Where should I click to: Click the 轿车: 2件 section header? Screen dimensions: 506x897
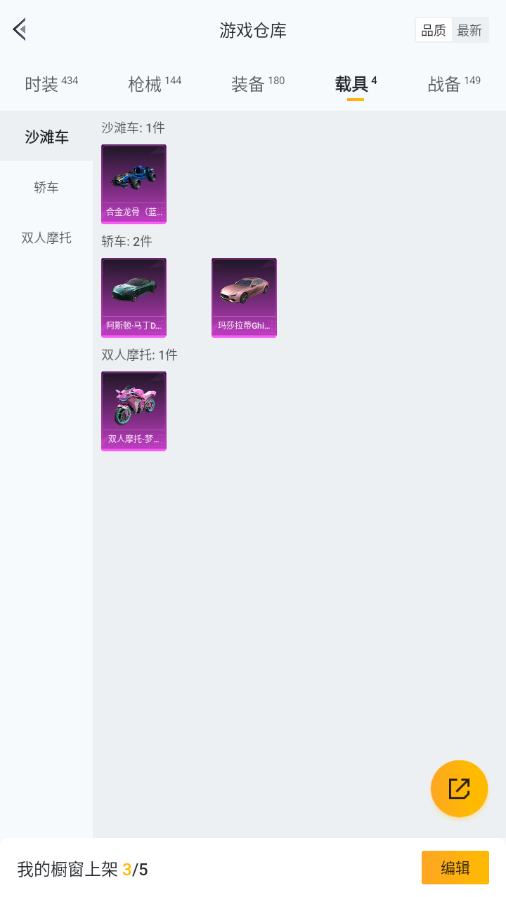[126, 241]
